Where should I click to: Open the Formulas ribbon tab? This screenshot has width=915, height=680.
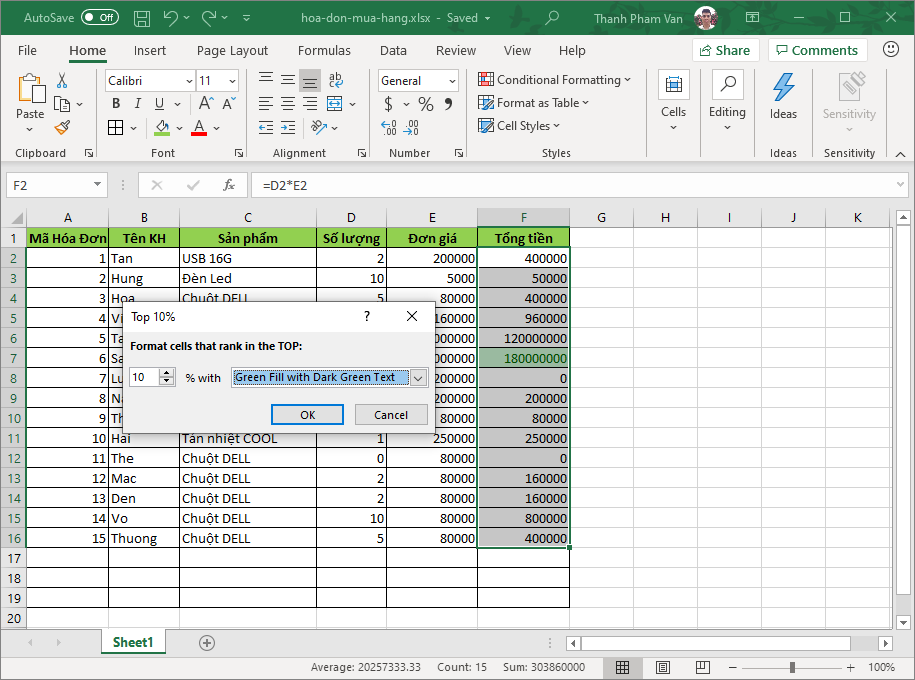pos(324,50)
